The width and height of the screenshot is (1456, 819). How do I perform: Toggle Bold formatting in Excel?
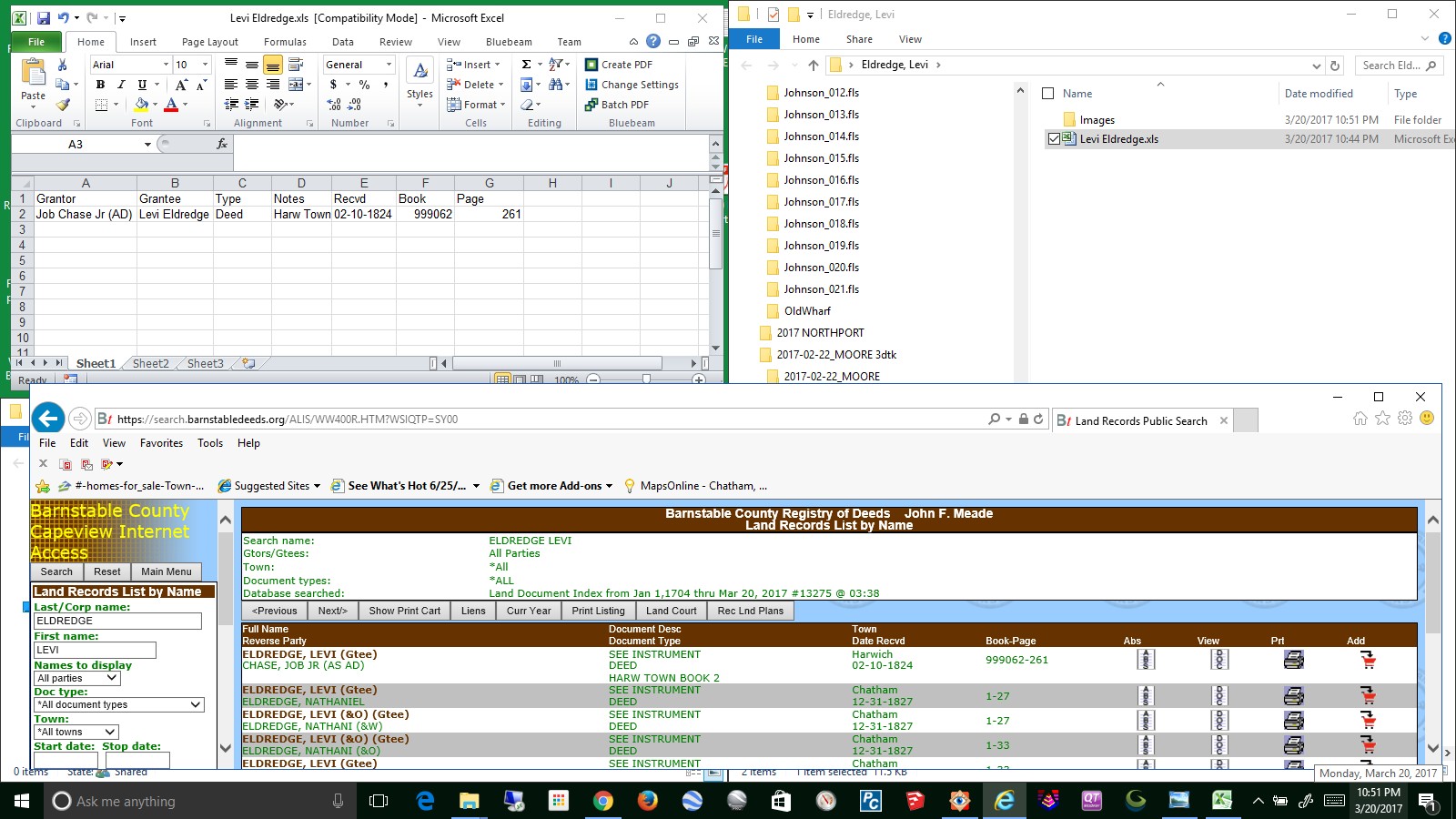tap(100, 85)
